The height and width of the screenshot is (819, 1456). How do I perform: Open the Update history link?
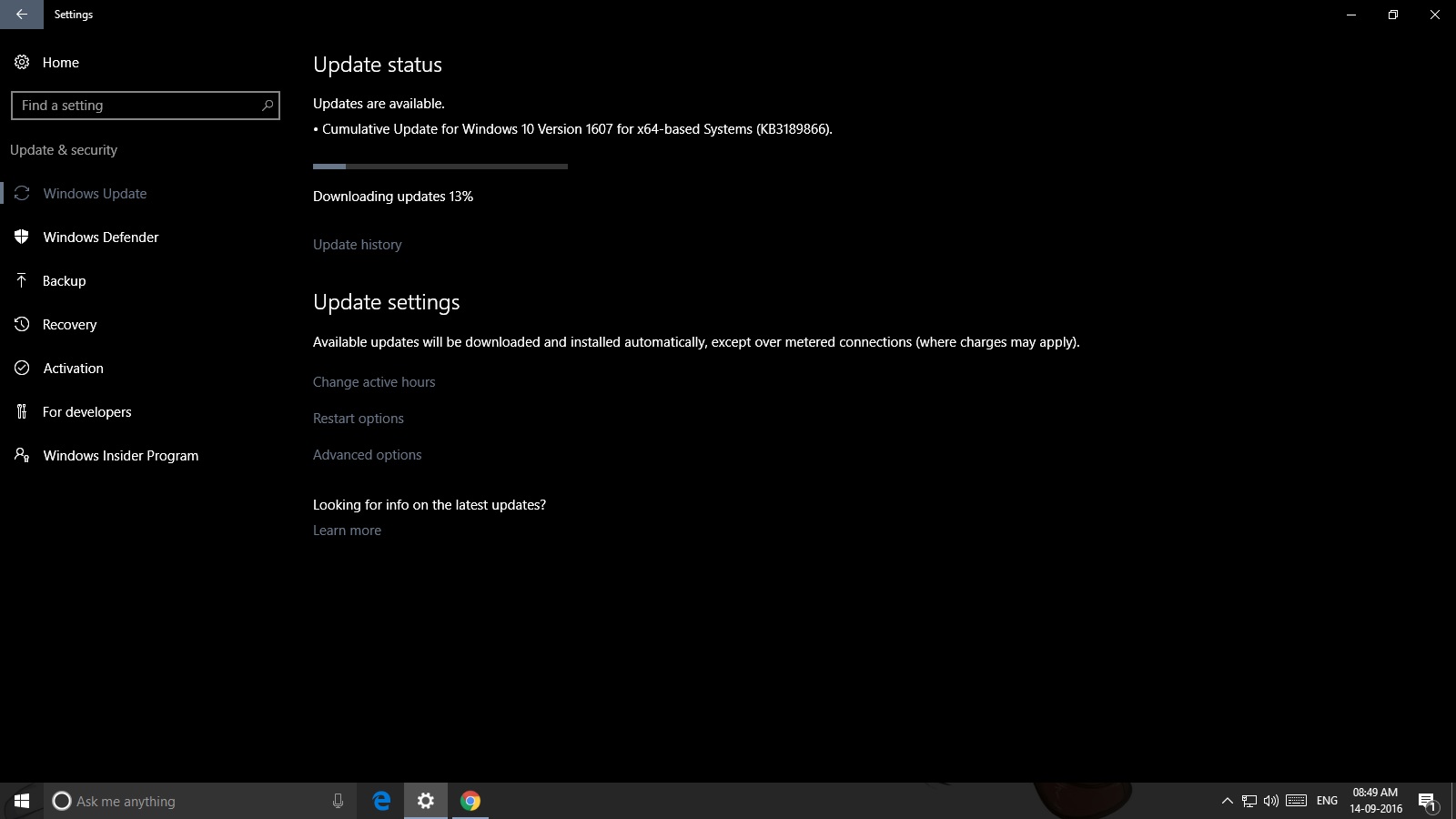(x=357, y=244)
